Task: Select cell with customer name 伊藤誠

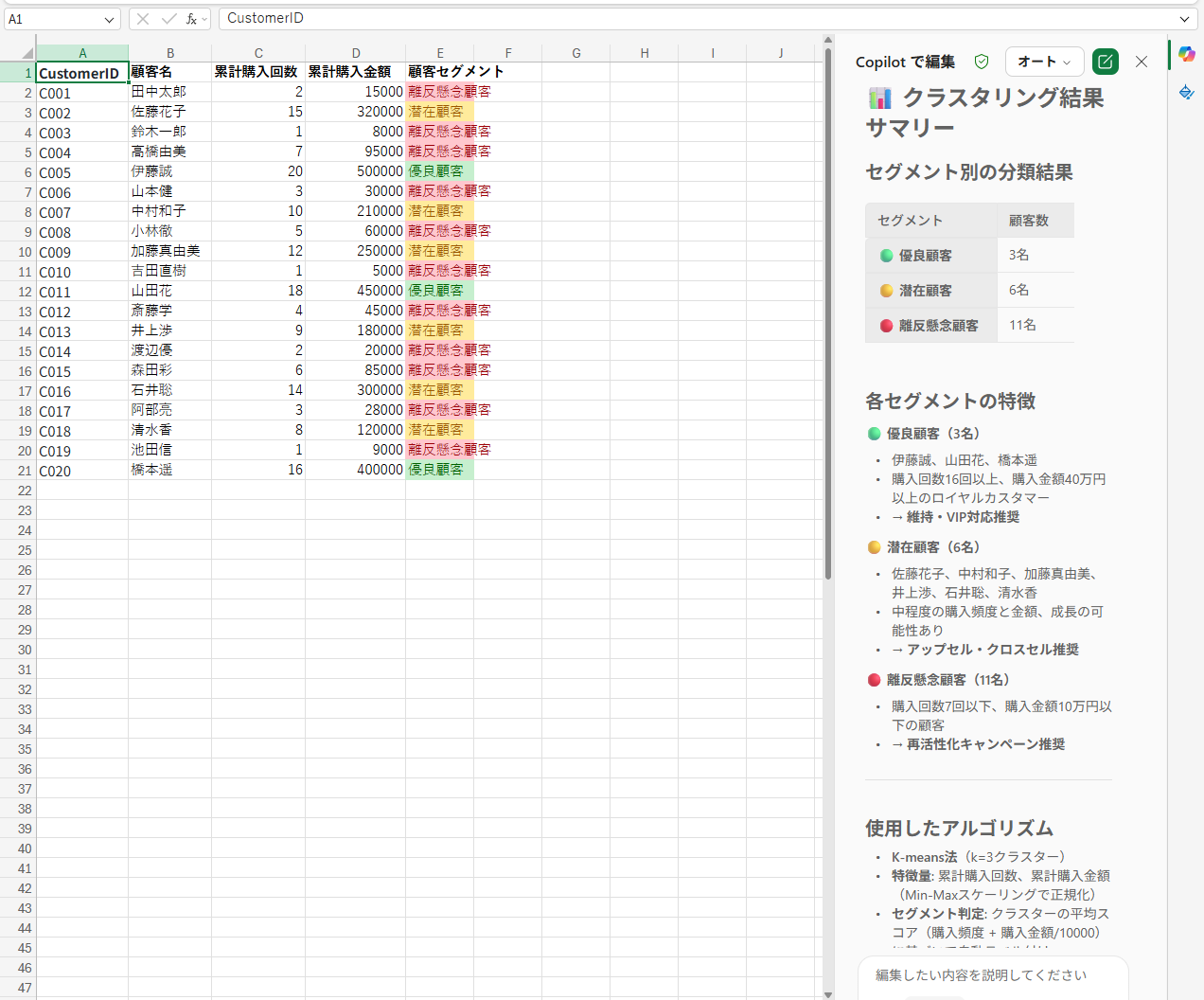Action: 169,171
